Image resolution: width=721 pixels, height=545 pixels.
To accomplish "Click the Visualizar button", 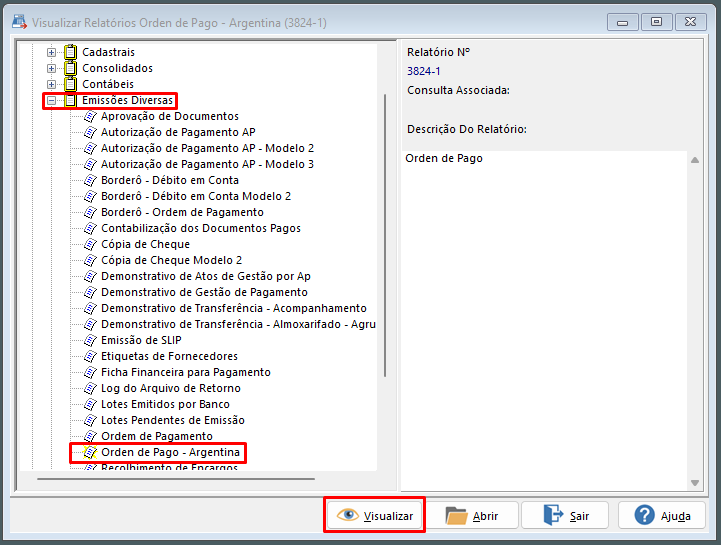I will (x=375, y=516).
